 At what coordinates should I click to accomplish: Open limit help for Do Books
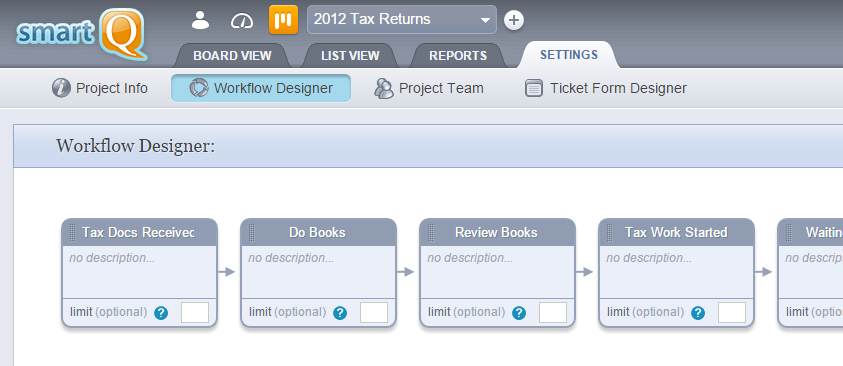(x=340, y=313)
